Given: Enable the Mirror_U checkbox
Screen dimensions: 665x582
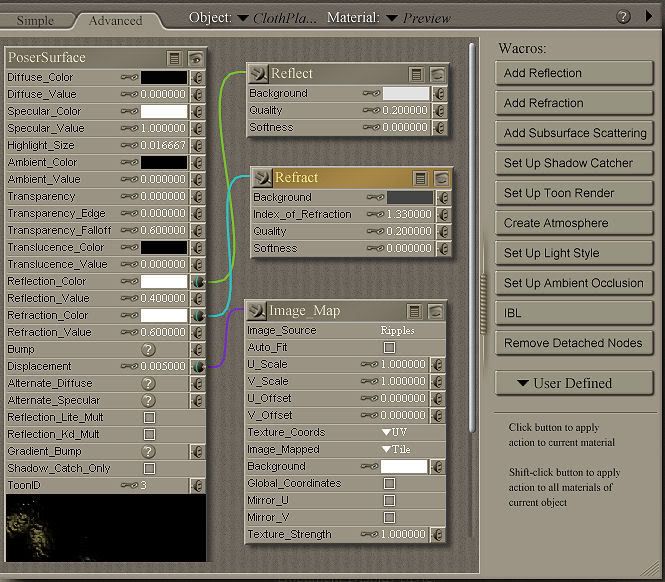Looking at the screenshot, I should (389, 500).
